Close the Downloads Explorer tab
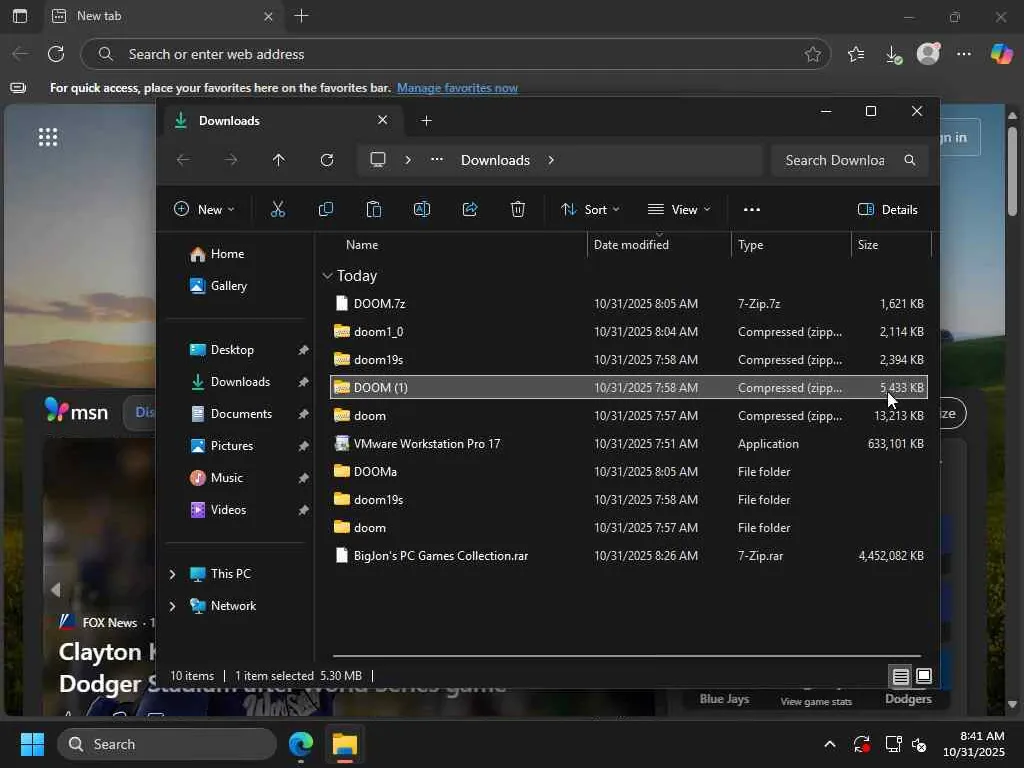 (x=383, y=120)
